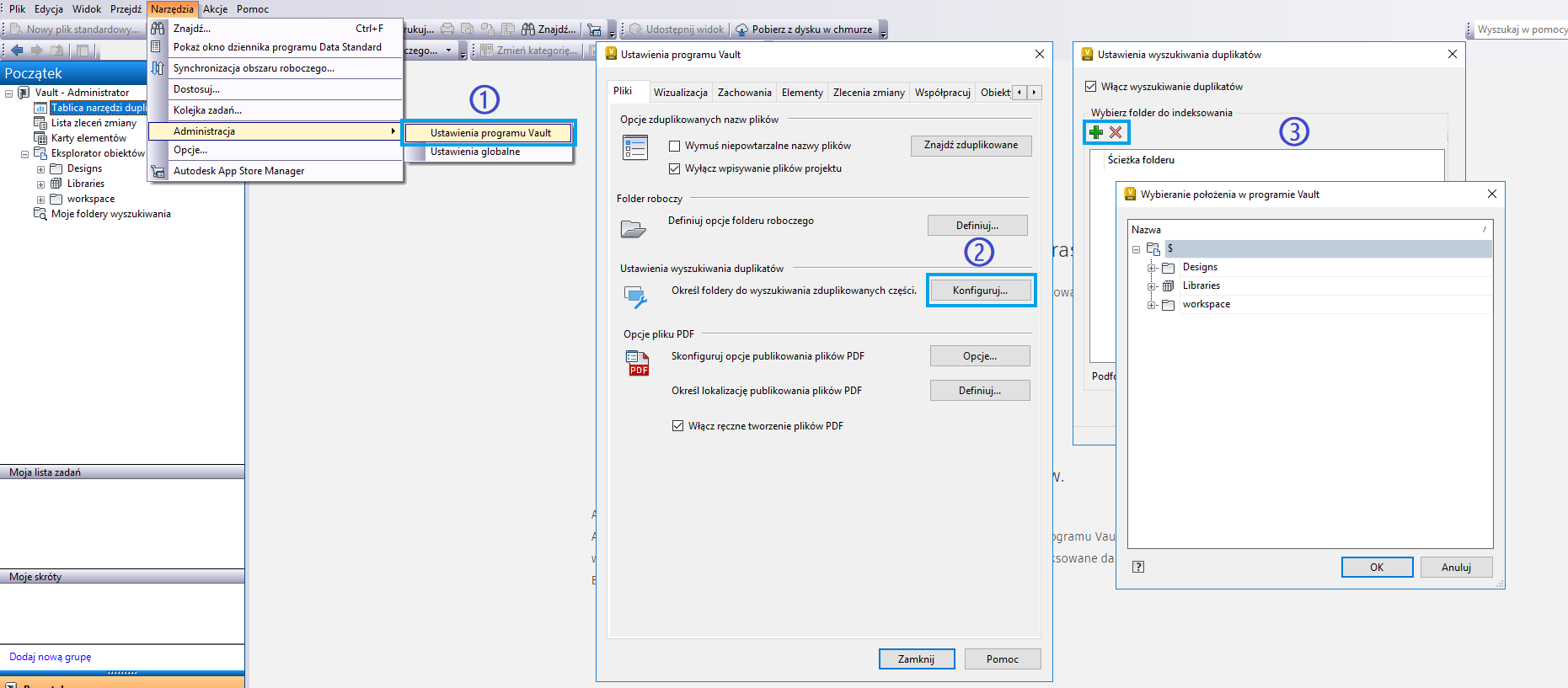
Task: Collapse the Eksplorator obiektów node
Action: (24, 154)
